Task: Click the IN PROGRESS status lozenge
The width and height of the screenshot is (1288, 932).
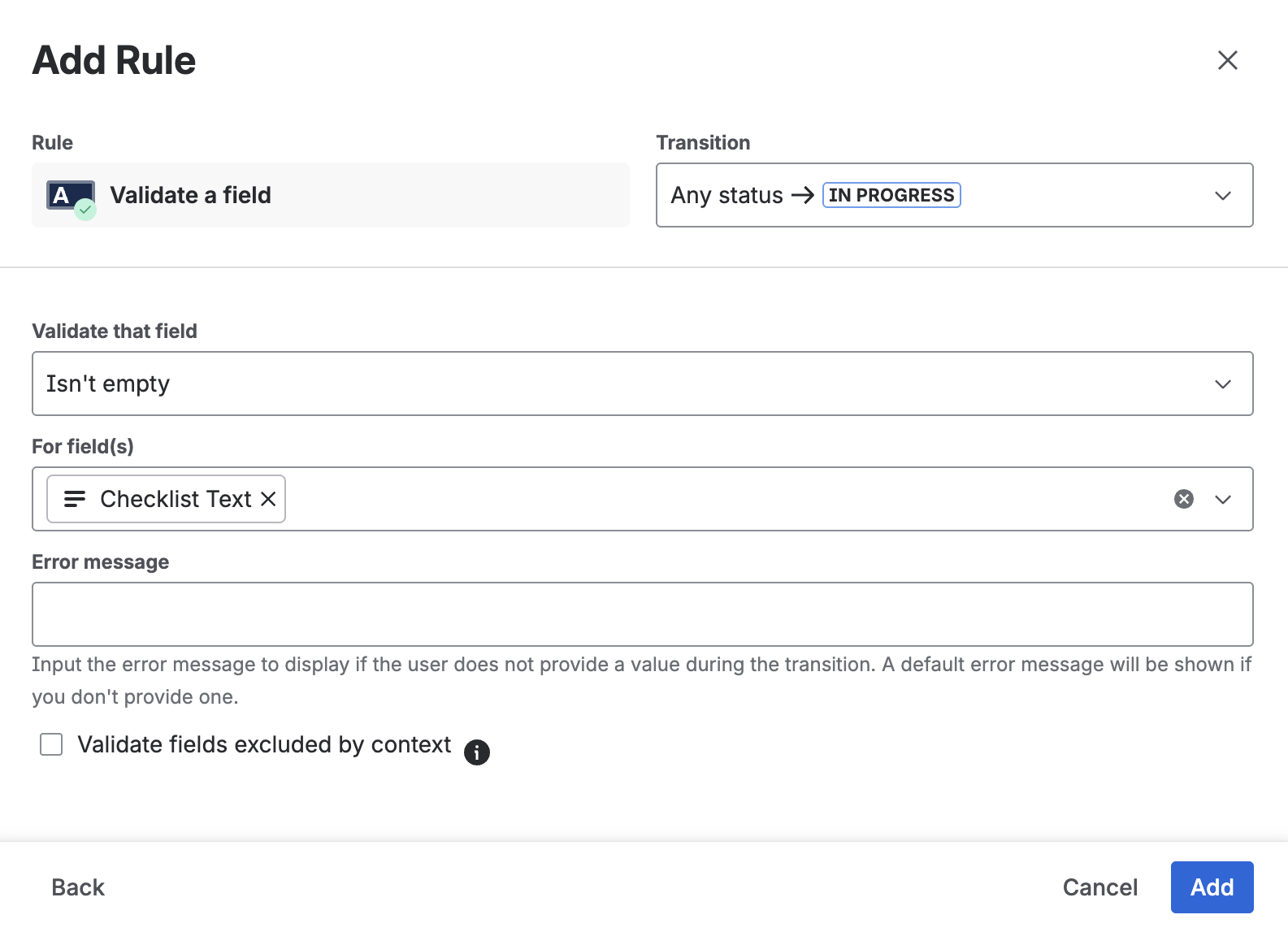Action: pyautogui.click(x=891, y=195)
